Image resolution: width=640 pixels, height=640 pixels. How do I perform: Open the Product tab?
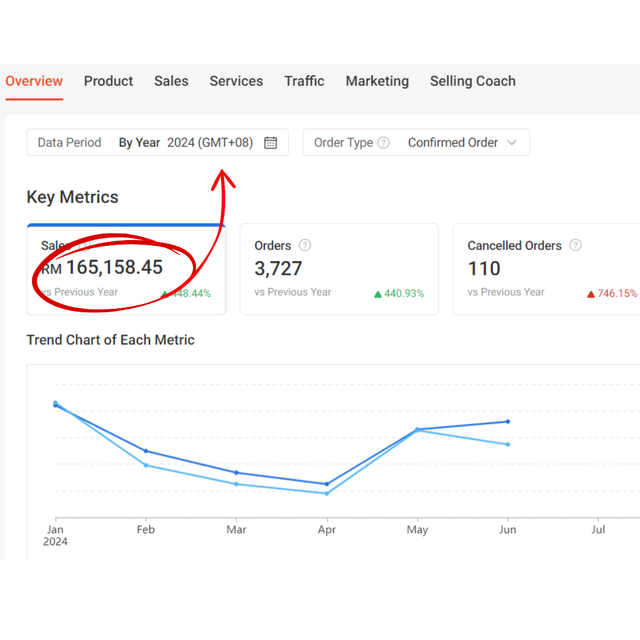pyautogui.click(x=108, y=81)
